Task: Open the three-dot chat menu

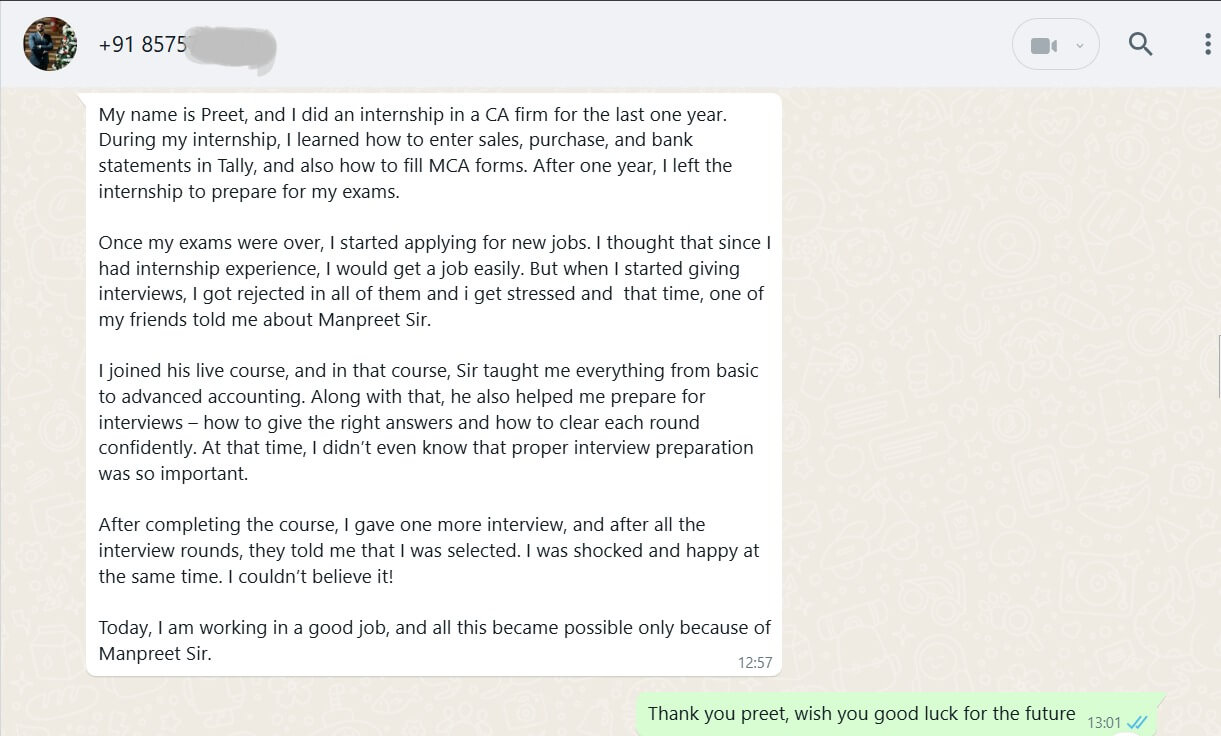Action: click(x=1208, y=44)
